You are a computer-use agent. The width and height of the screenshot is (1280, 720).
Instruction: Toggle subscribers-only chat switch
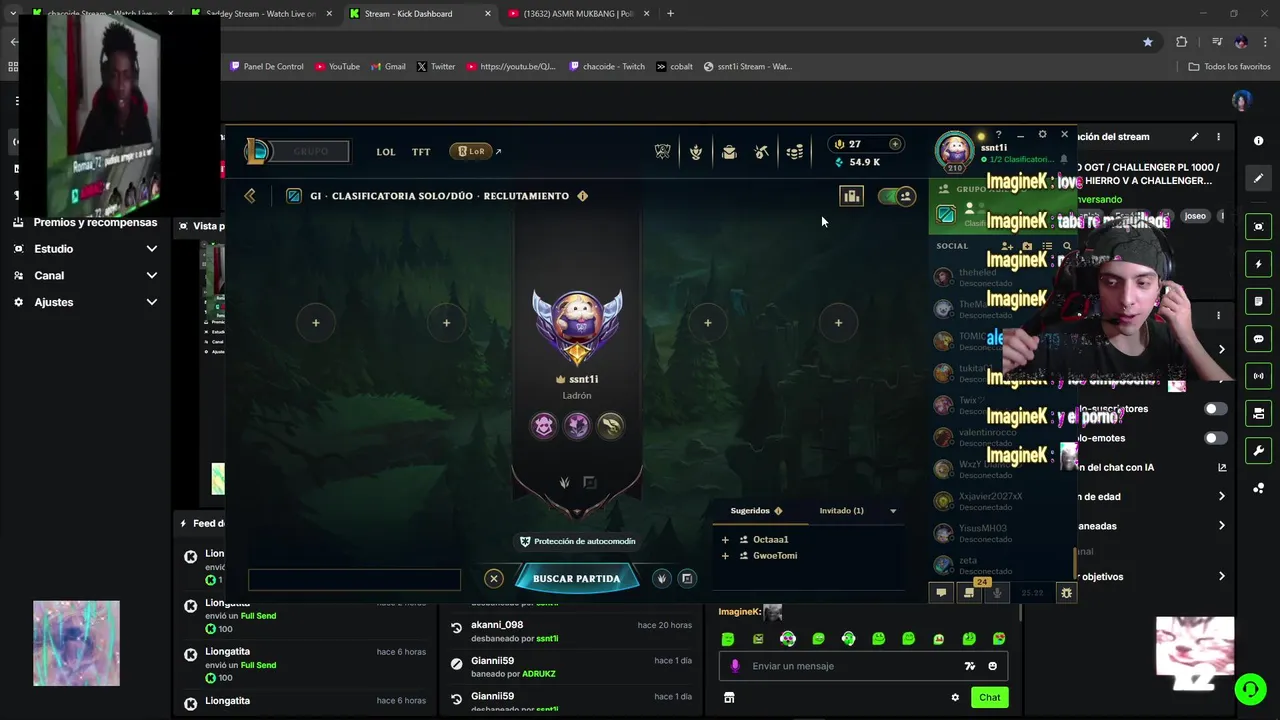(1215, 408)
